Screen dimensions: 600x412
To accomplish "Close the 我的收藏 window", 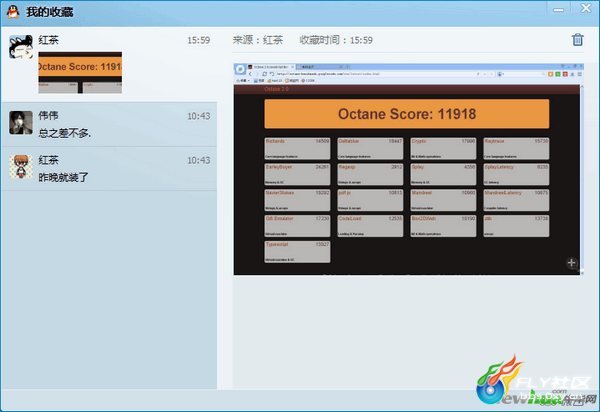I will [x=586, y=8].
